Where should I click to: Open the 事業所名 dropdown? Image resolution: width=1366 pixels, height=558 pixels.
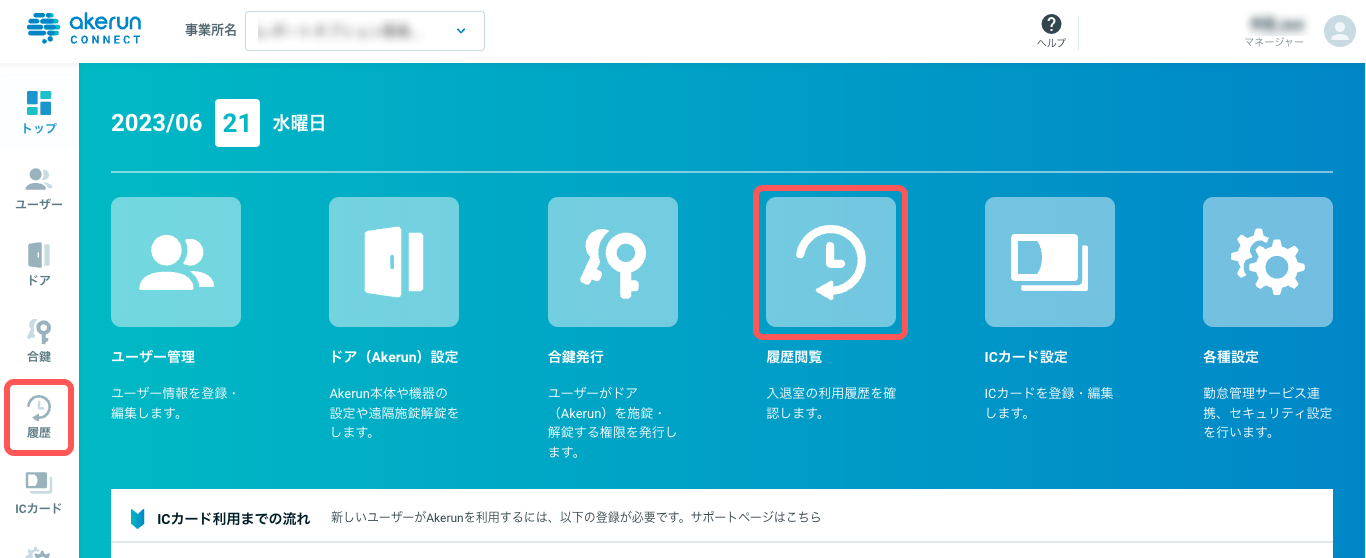364,31
